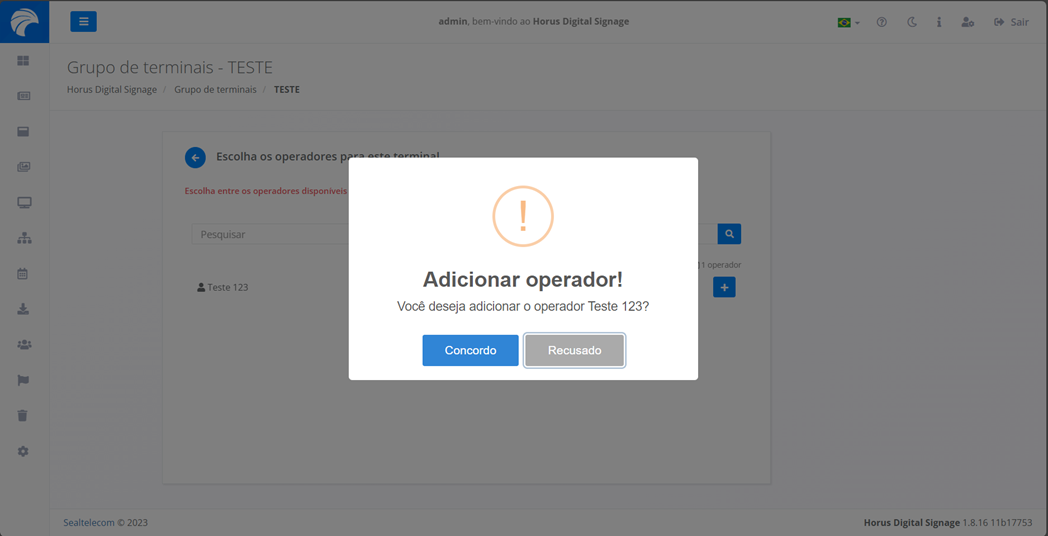Click the Grupo de terminais breadcrumb
1048x536 pixels.
pos(215,89)
